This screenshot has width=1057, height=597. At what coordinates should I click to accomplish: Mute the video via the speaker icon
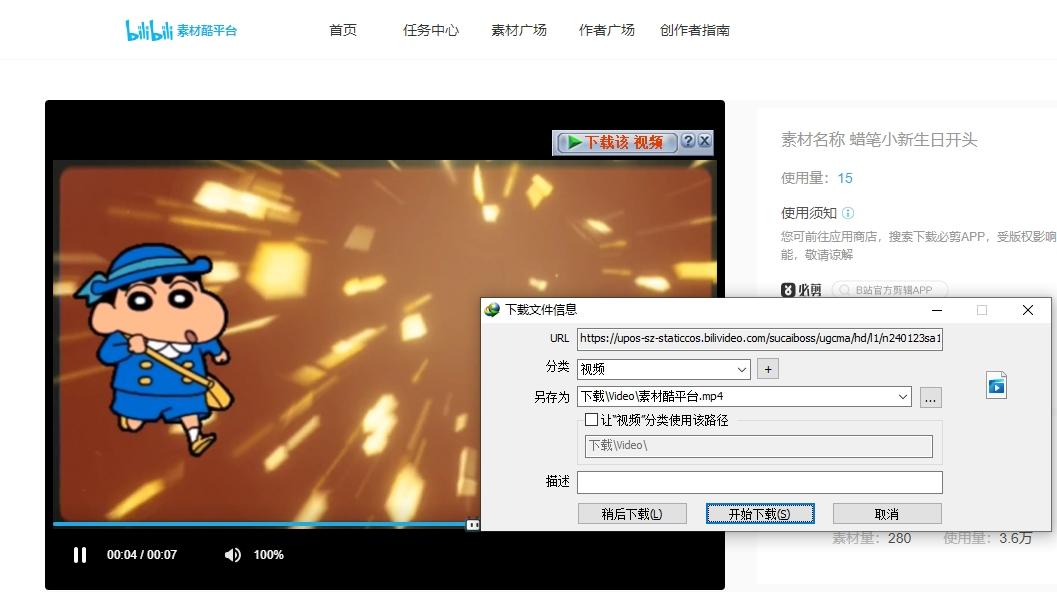(233, 555)
